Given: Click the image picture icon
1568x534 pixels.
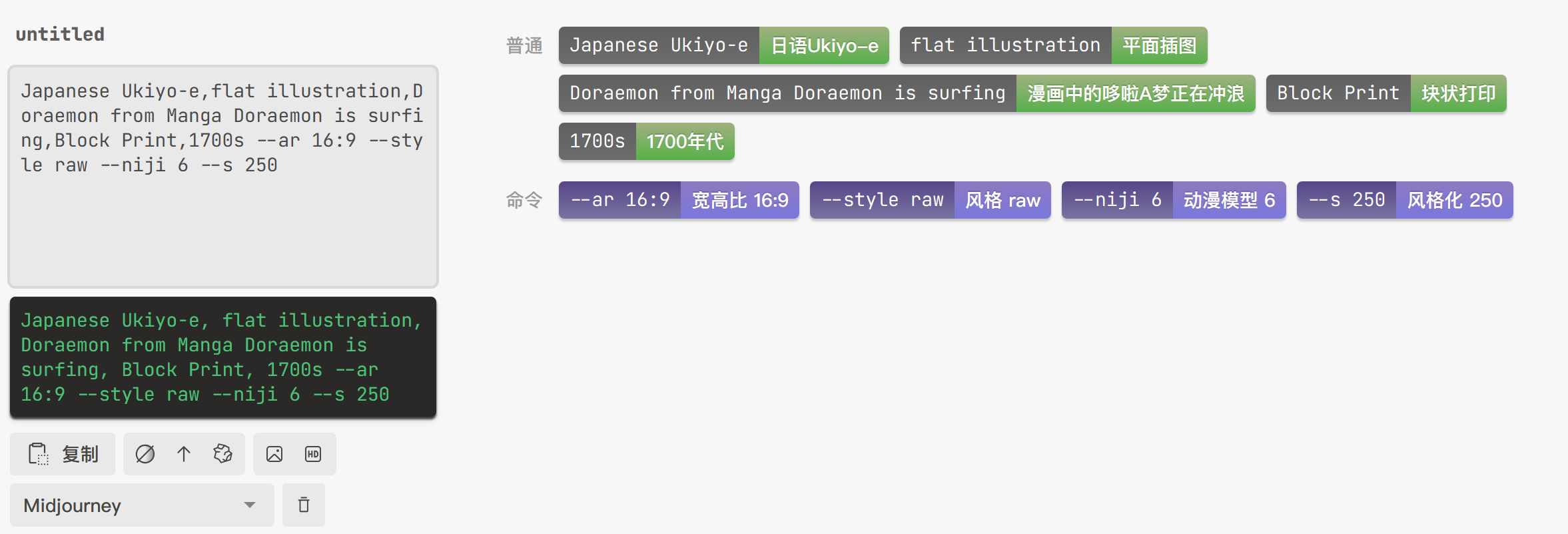Looking at the screenshot, I should tap(274, 454).
